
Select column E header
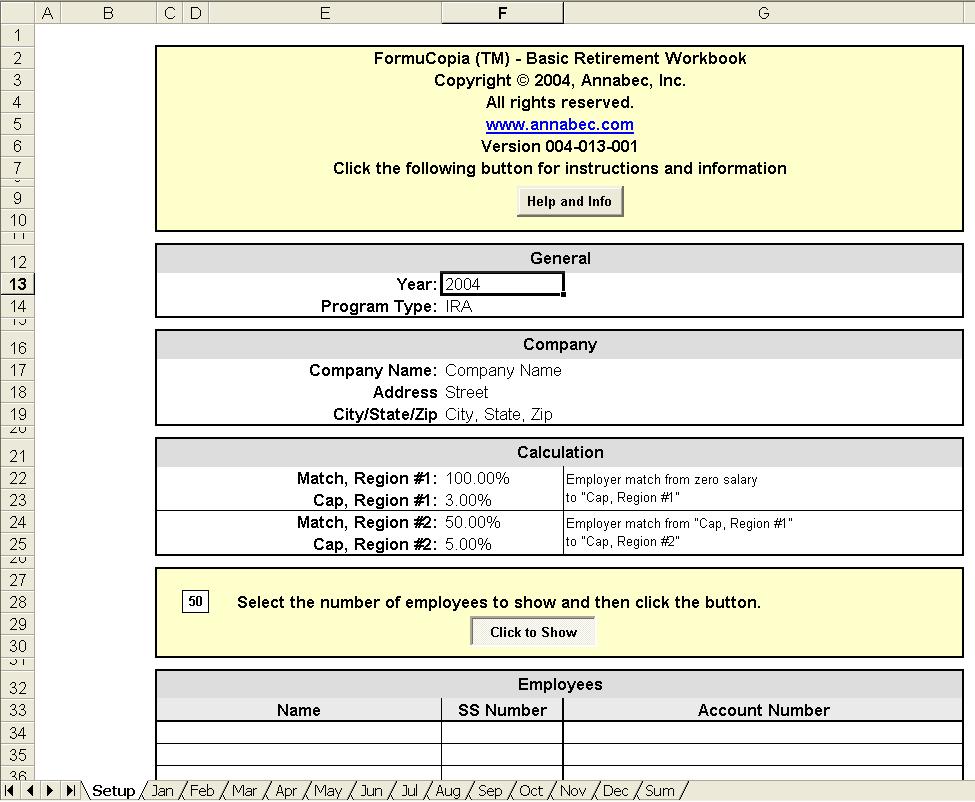(x=325, y=13)
